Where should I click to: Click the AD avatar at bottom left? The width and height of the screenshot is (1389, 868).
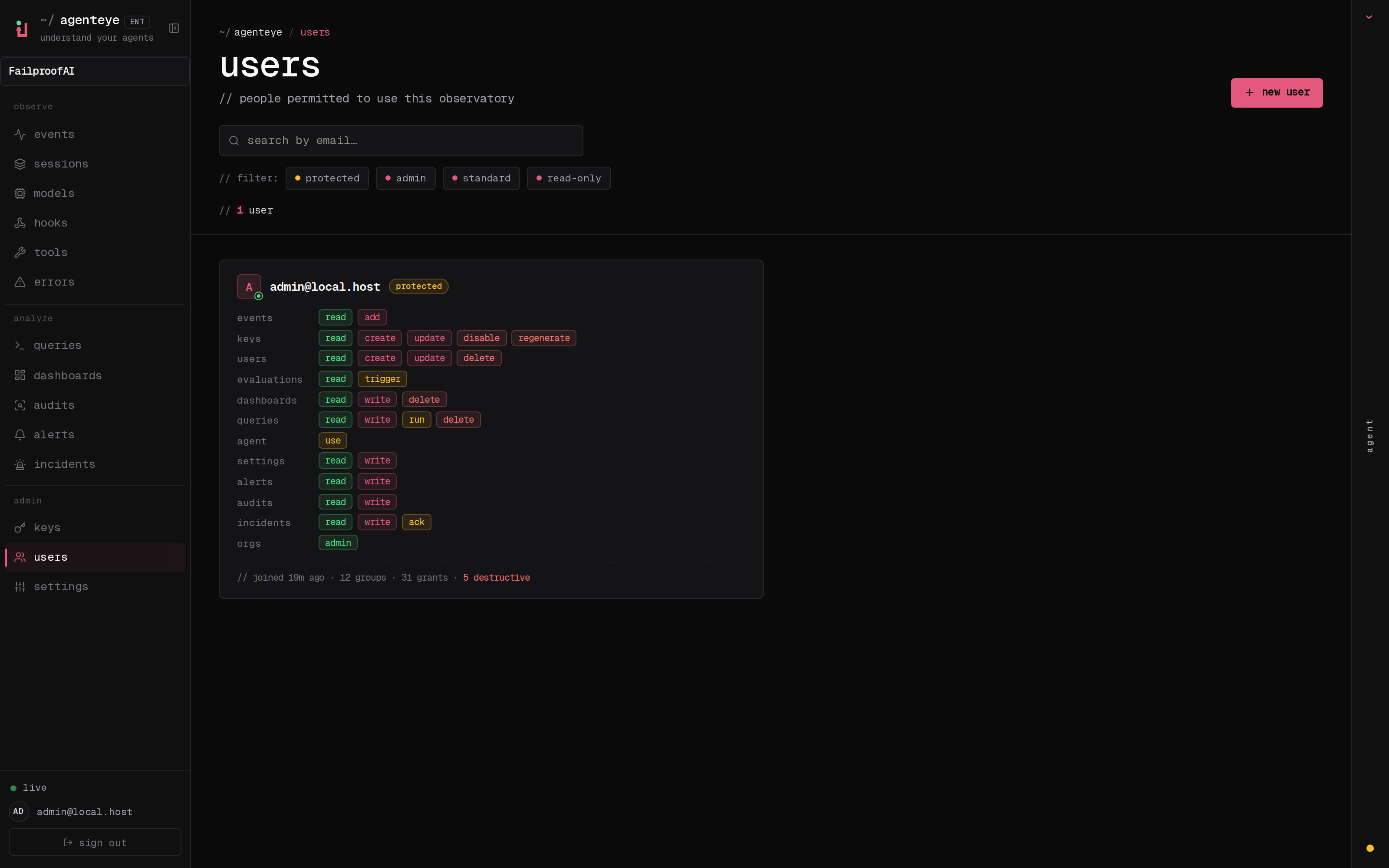(x=18, y=811)
